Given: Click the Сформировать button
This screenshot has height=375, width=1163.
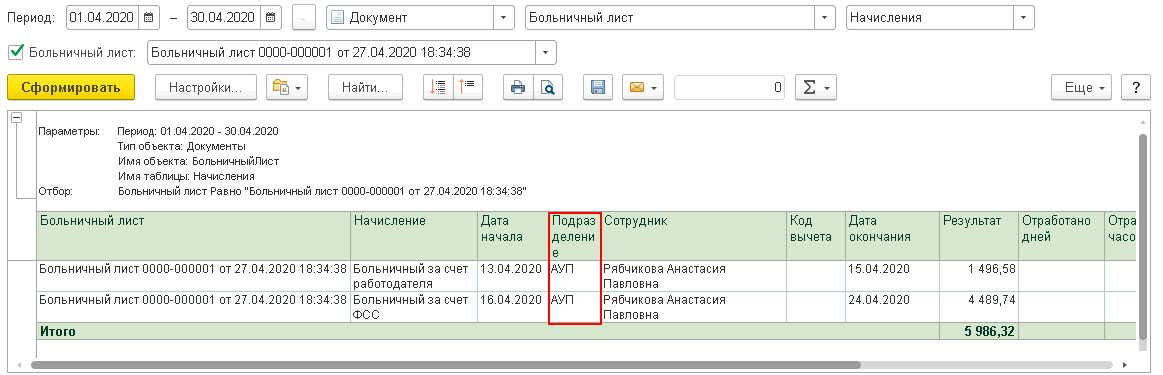Looking at the screenshot, I should pos(70,87).
